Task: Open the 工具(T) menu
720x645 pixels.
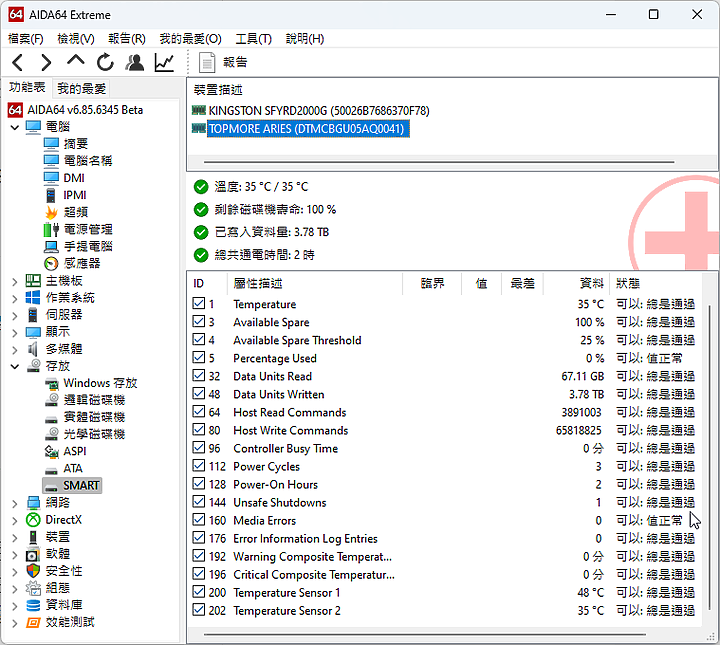Action: pyautogui.click(x=253, y=39)
